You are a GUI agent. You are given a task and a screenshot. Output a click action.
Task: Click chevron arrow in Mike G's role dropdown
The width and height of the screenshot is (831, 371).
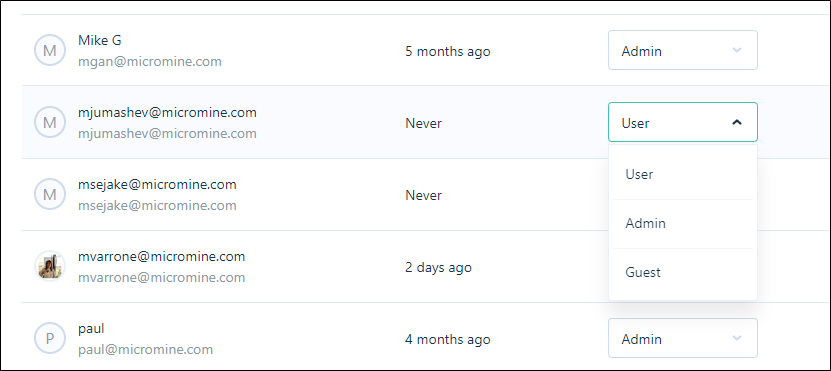[736, 50]
